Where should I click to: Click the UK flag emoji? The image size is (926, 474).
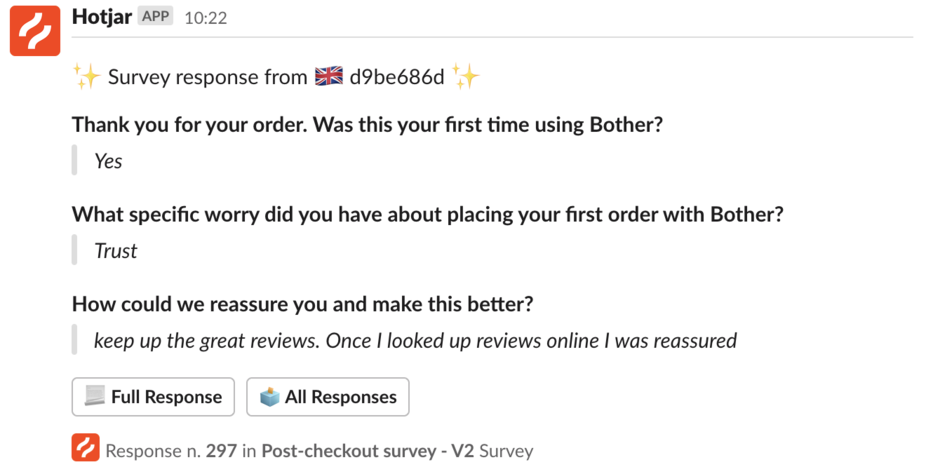328,77
